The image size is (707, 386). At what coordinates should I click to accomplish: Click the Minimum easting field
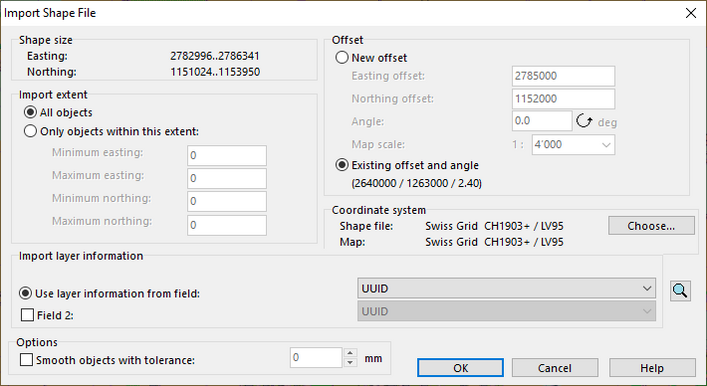click(x=227, y=156)
